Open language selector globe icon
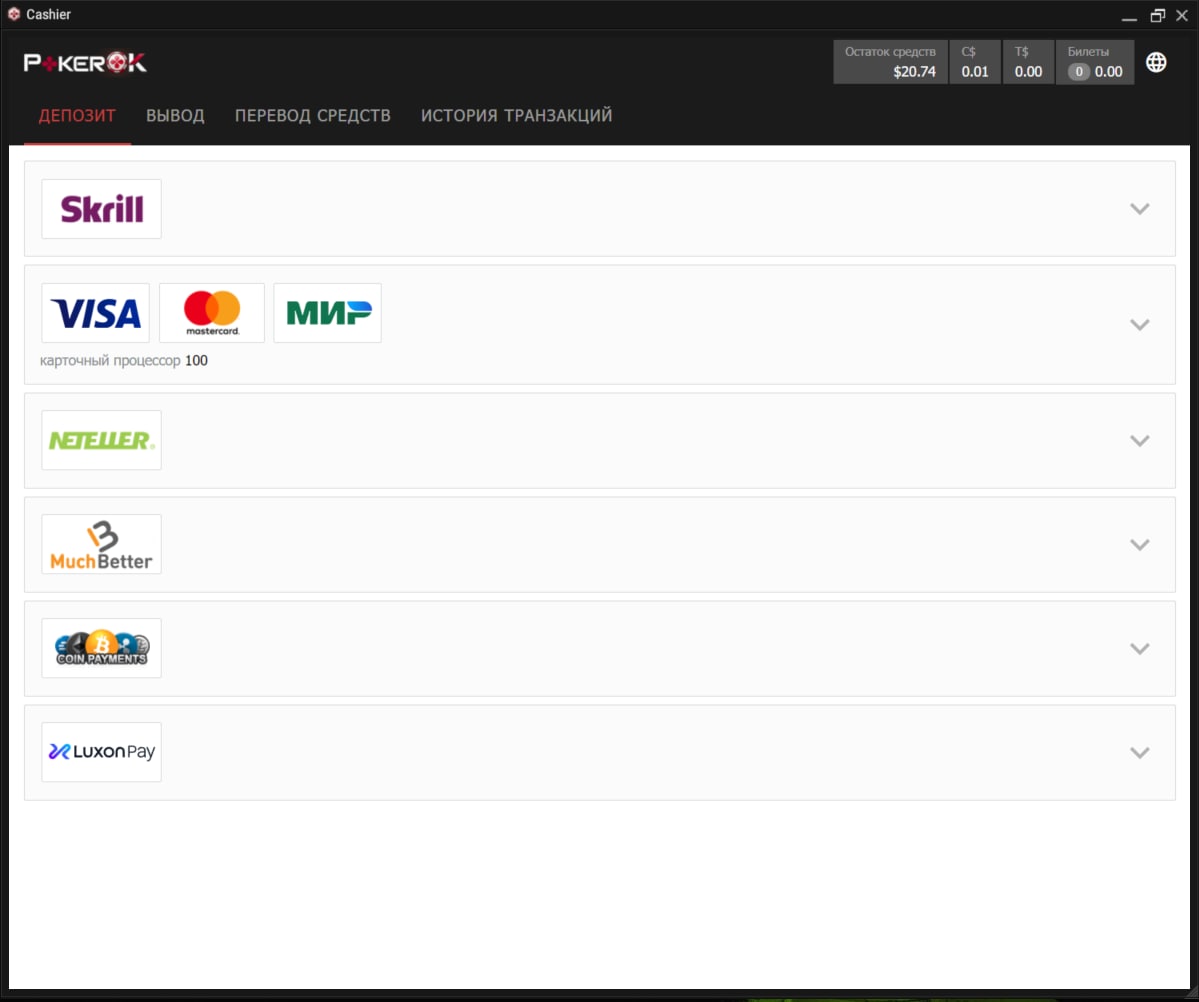The image size is (1199, 1002). coord(1156,62)
